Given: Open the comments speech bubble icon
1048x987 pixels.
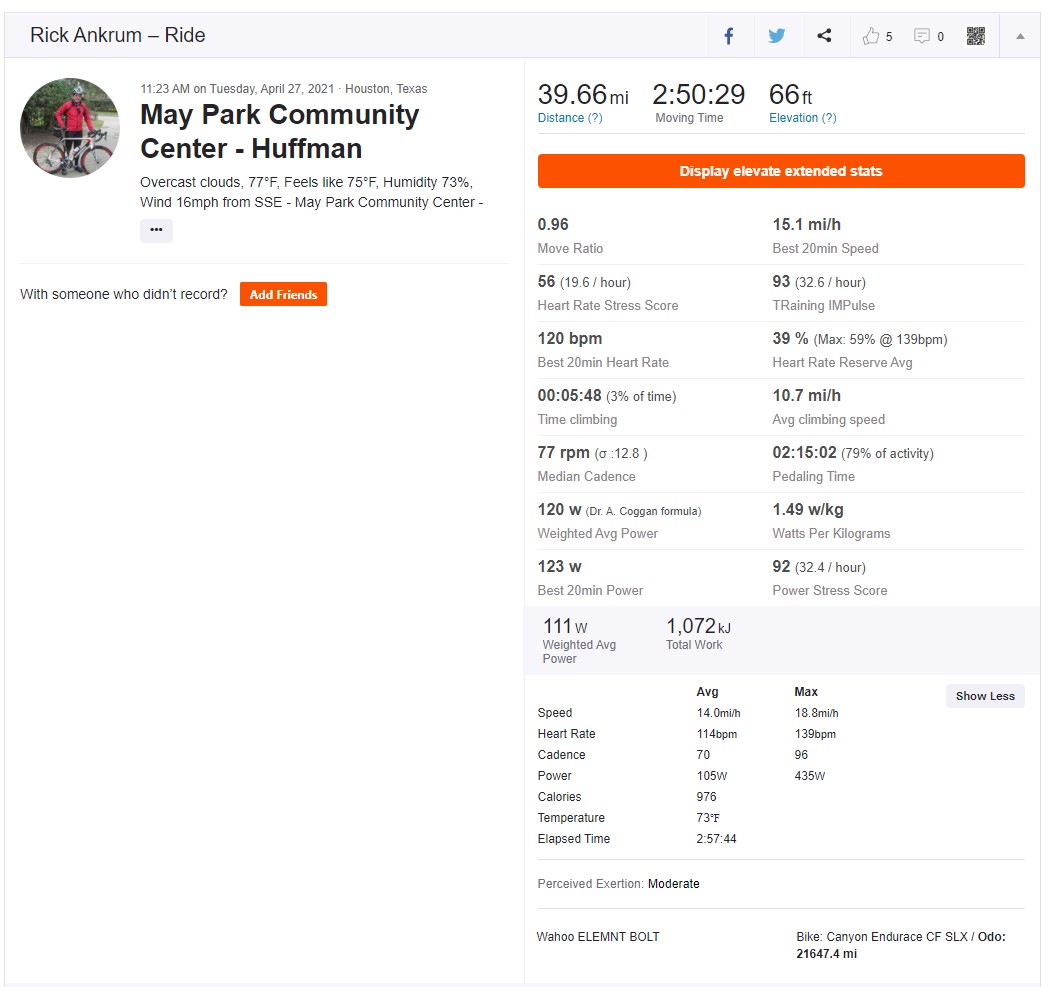Looking at the screenshot, I should tap(922, 36).
